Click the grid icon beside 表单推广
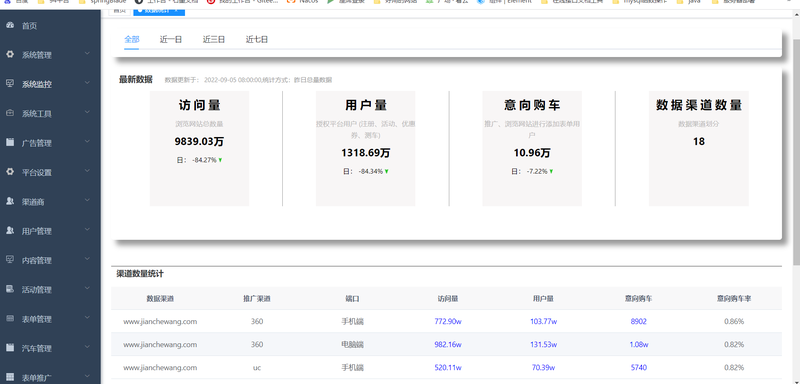 pos(10,377)
